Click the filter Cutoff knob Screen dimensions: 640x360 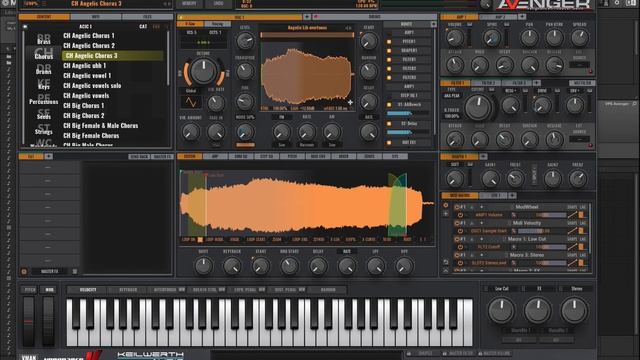[478, 107]
